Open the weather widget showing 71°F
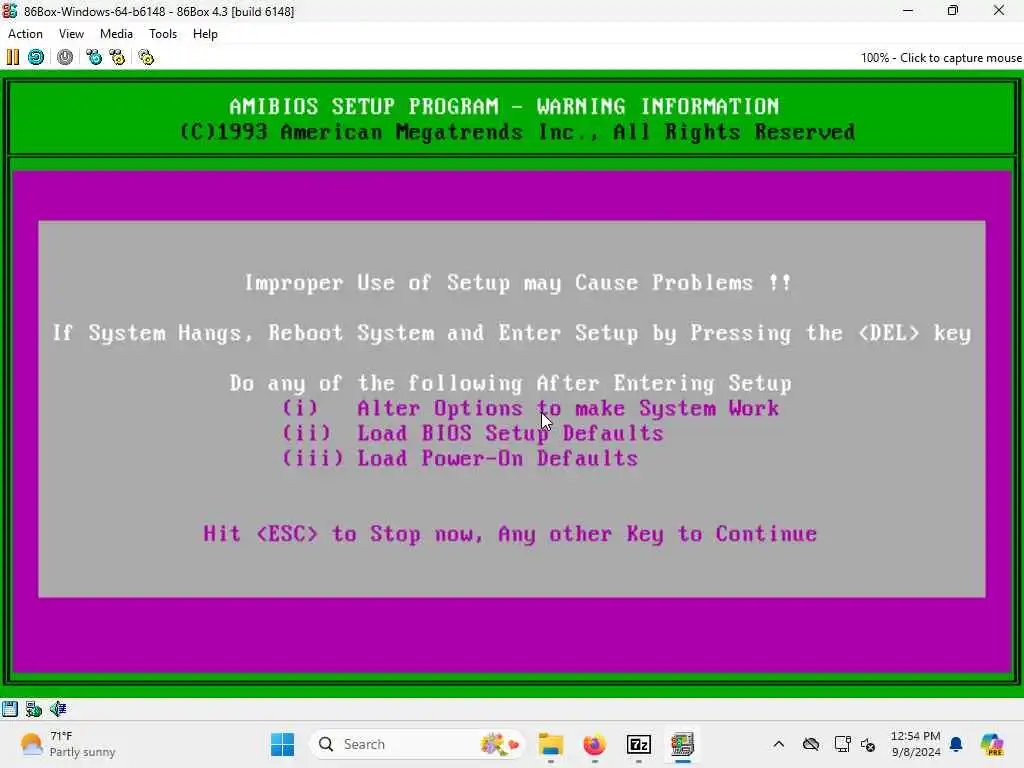 pyautogui.click(x=67, y=744)
